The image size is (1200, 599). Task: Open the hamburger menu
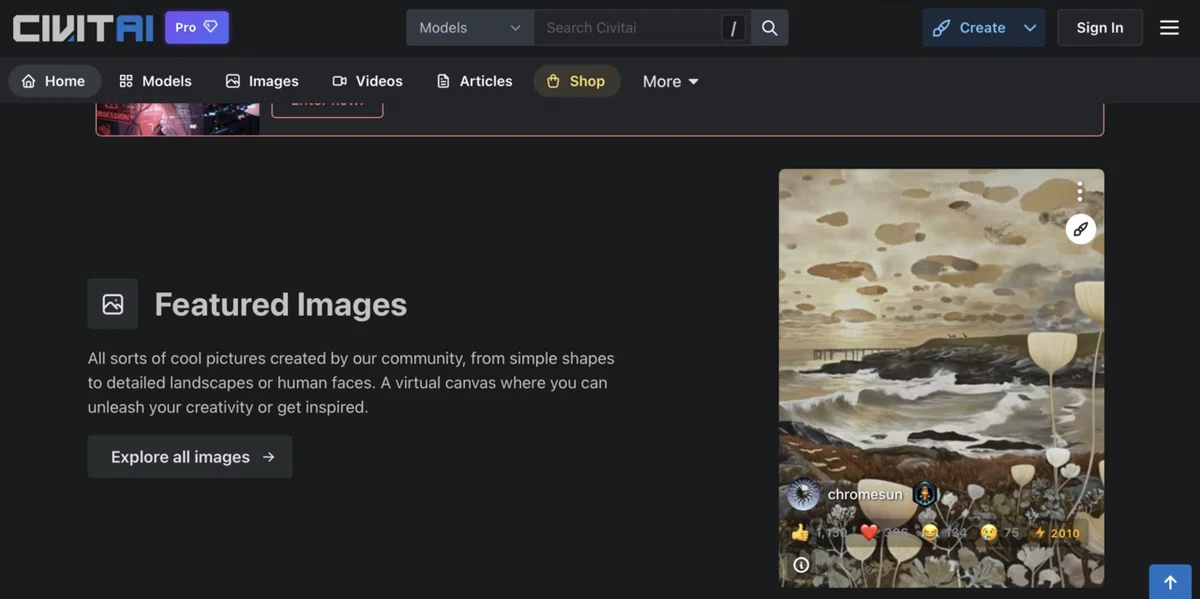(1169, 28)
